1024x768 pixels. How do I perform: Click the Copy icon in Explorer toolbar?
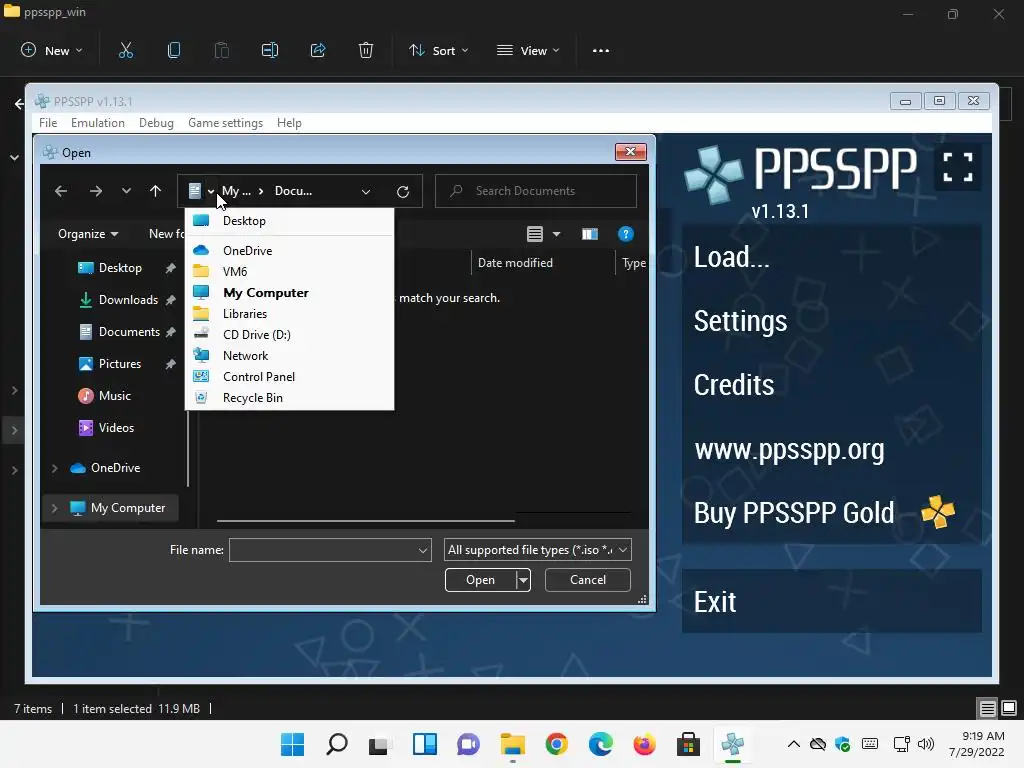pos(174,50)
